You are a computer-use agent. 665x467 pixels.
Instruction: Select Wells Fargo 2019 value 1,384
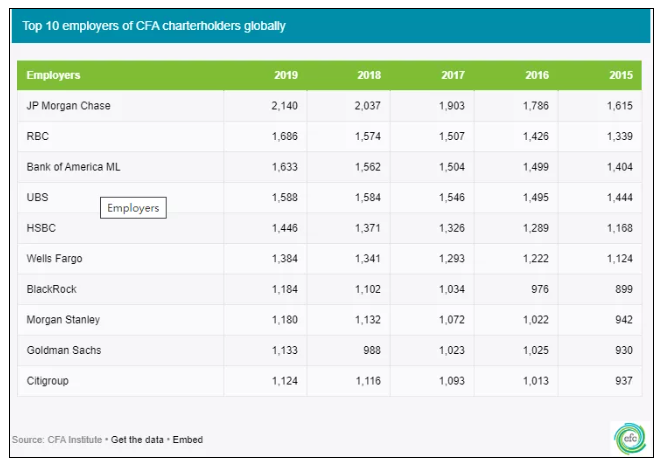(285, 258)
